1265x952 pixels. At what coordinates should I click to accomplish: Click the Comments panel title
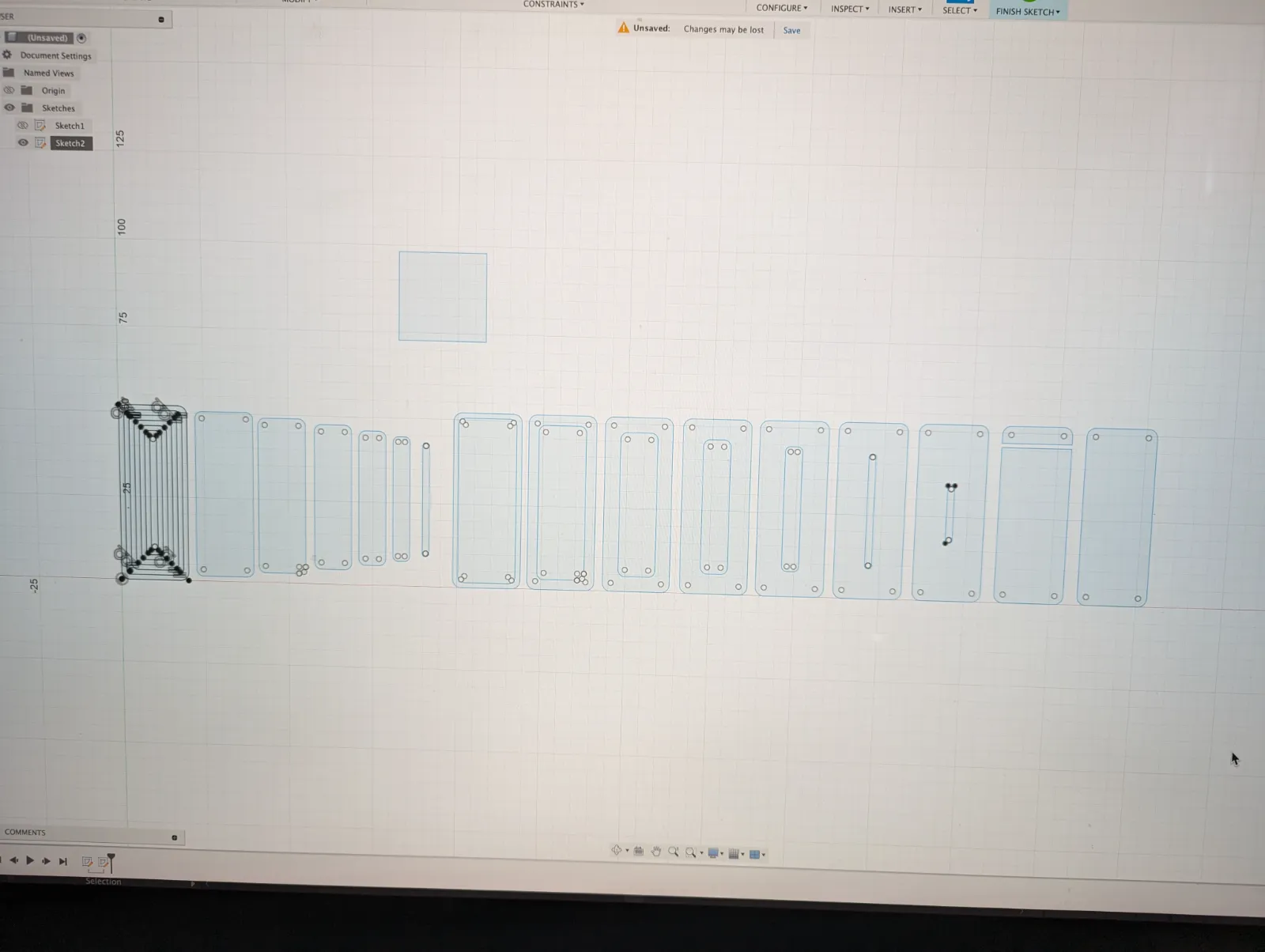coord(25,832)
